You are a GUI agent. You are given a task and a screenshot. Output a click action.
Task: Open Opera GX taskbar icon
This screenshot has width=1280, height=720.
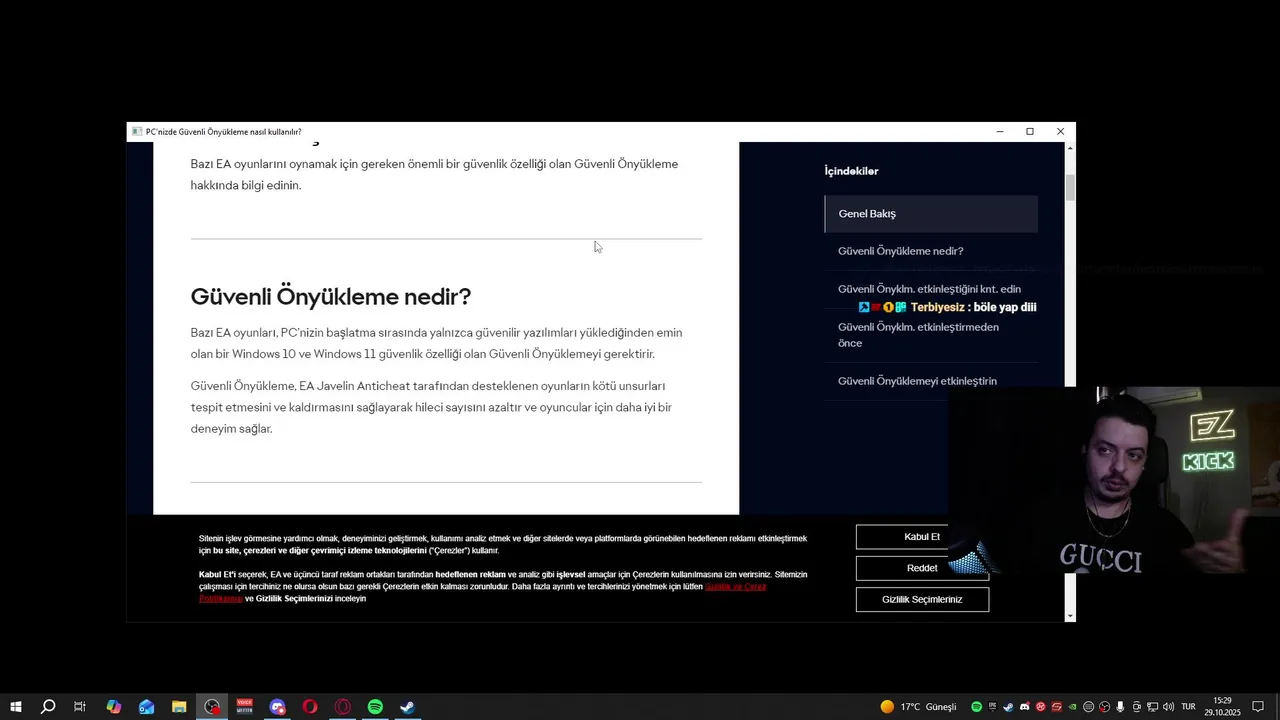click(x=343, y=707)
